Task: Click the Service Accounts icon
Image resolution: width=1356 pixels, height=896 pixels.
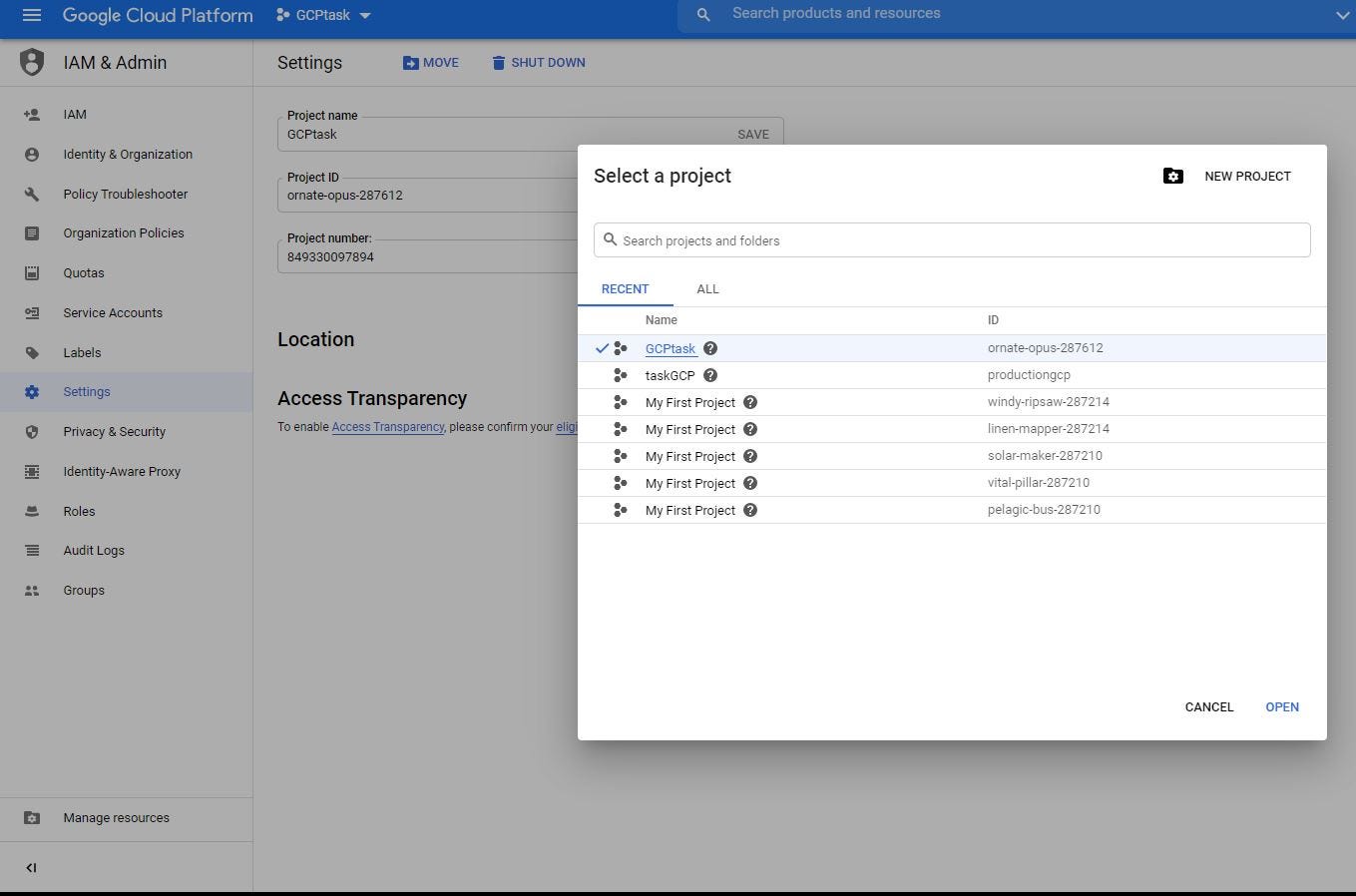Action: pos(32,313)
